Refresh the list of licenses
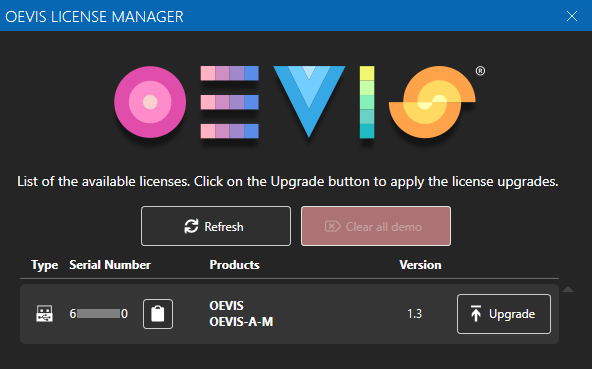Image resolution: width=592 pixels, height=369 pixels. point(216,226)
